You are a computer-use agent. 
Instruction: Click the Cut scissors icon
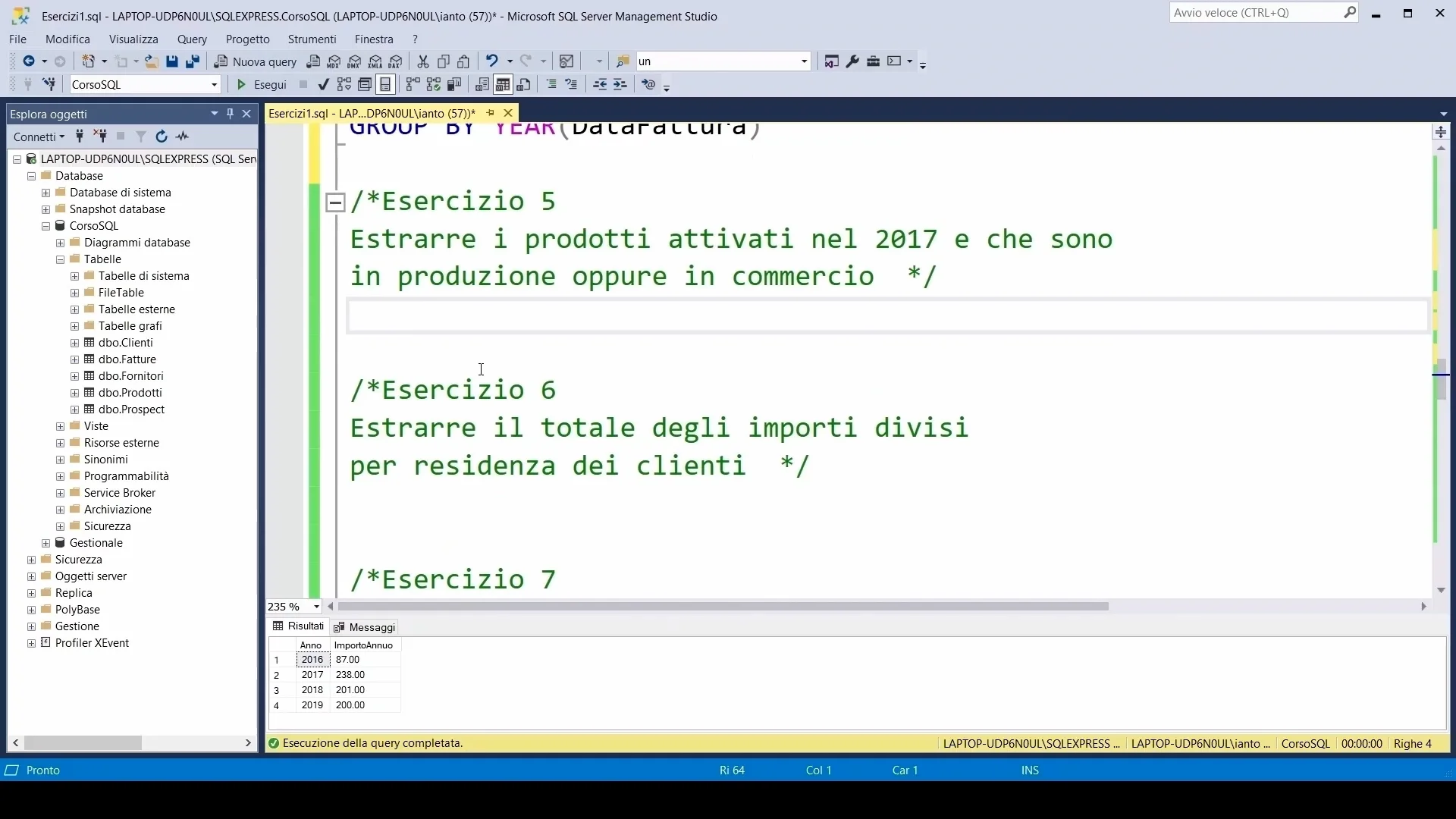(423, 61)
